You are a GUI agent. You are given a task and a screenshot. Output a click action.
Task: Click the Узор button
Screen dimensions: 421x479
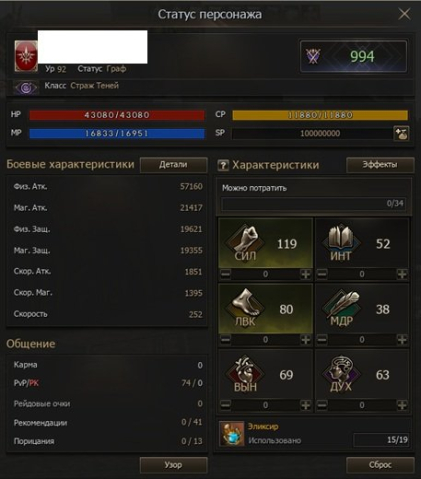174,465
